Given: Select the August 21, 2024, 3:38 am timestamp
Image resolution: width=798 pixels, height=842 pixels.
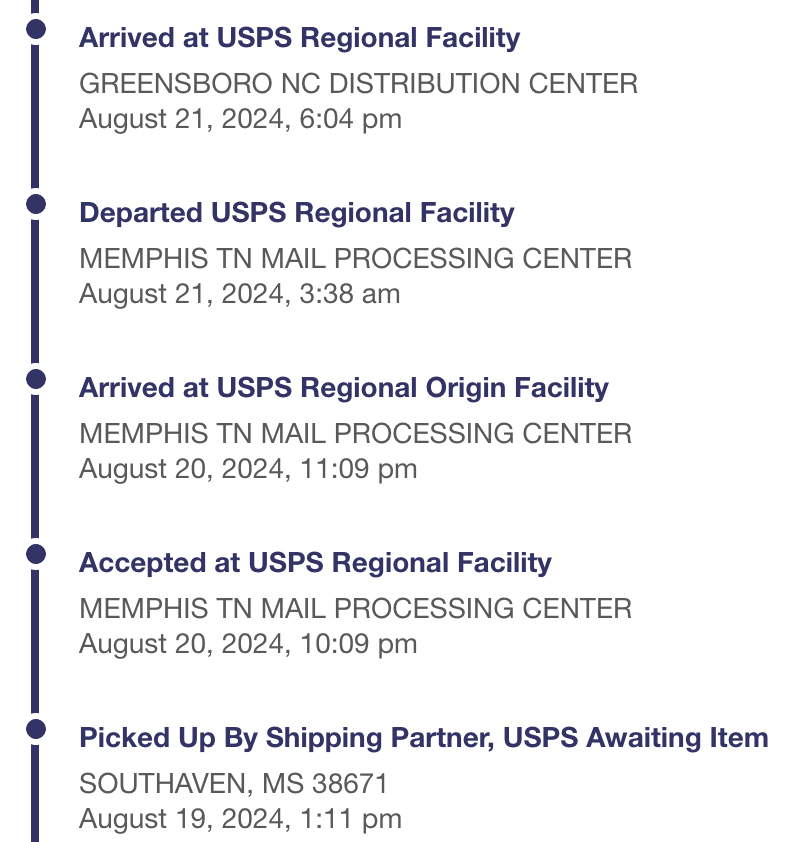Looking at the screenshot, I should [239, 294].
